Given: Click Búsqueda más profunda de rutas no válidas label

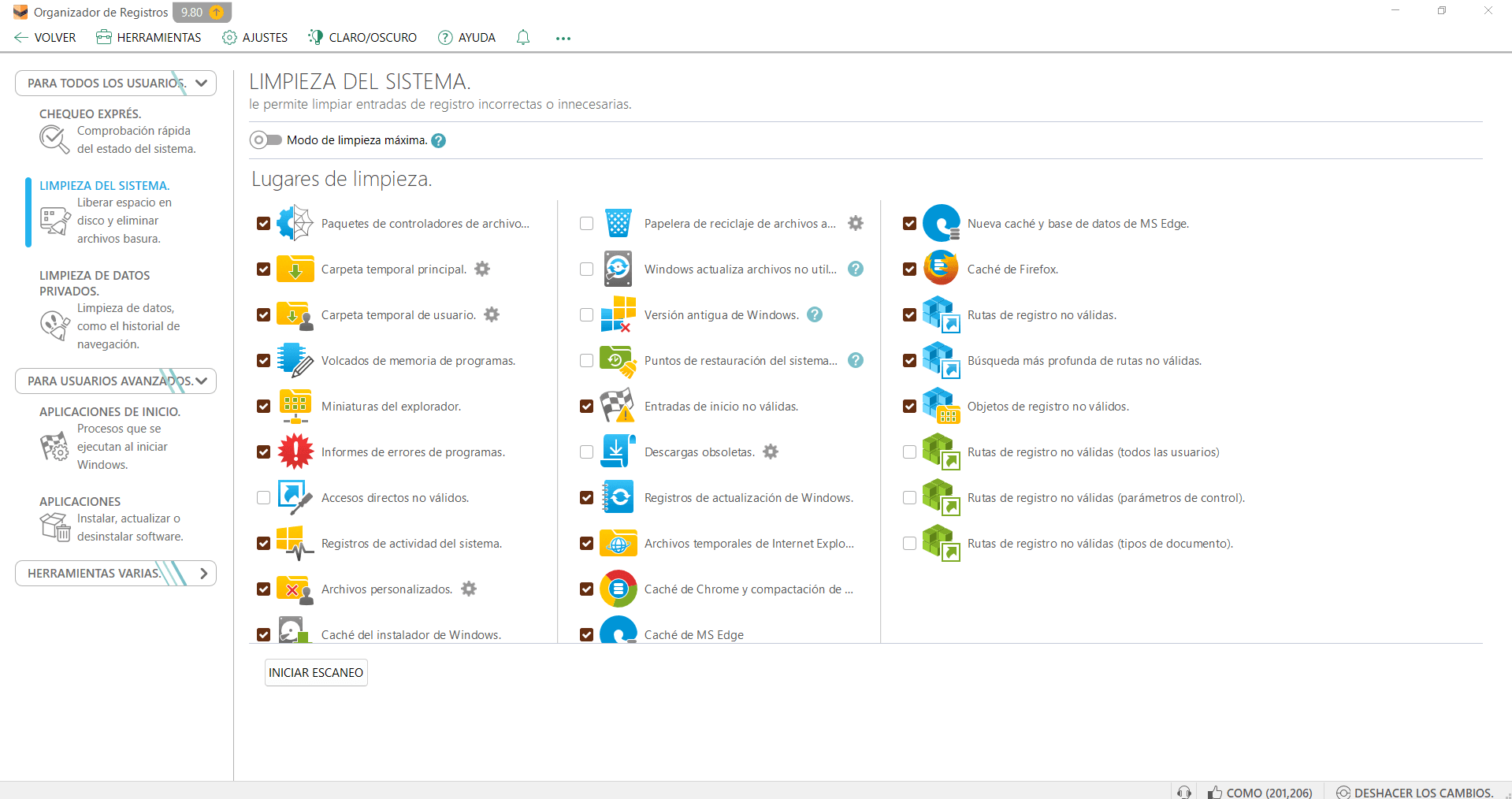Looking at the screenshot, I should [1084, 360].
